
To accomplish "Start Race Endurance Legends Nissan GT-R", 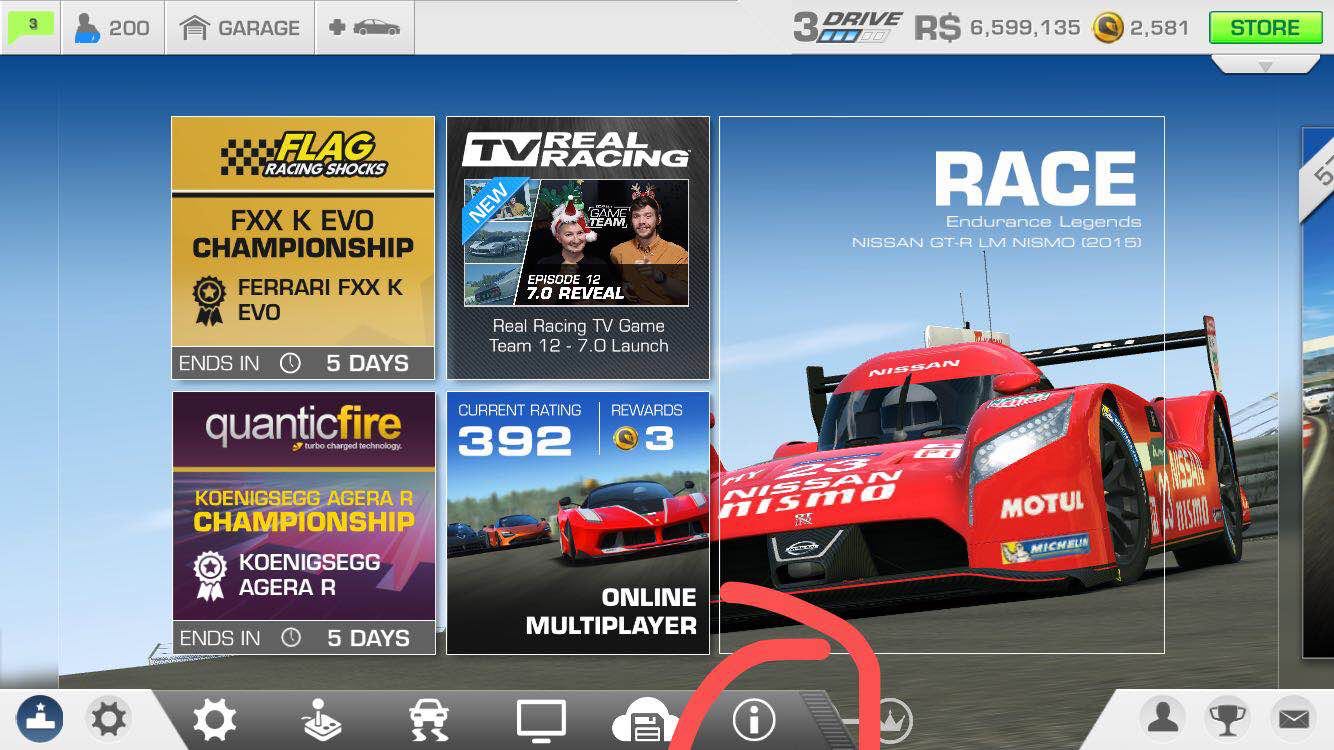I will click(x=941, y=385).
